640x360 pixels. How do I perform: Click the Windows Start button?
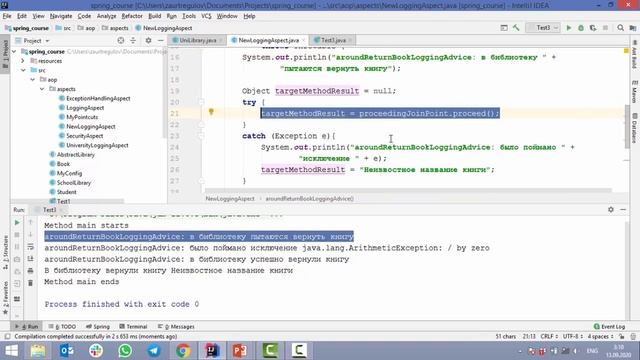pyautogui.click(x=11, y=351)
